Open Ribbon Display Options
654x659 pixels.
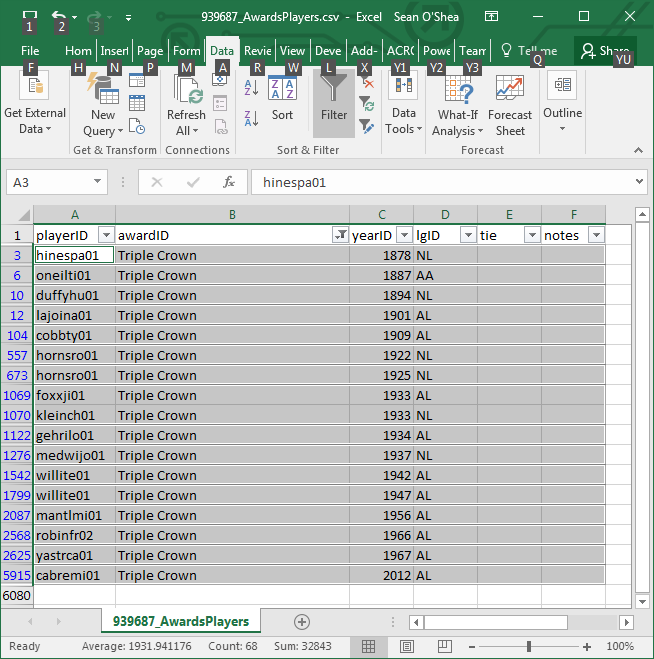[491, 16]
